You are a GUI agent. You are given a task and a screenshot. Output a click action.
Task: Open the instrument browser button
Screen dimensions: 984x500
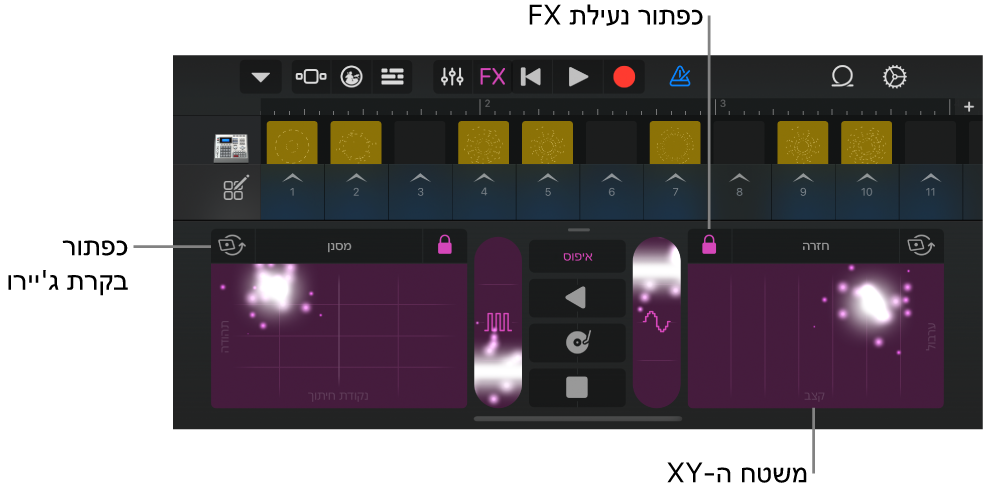coord(351,77)
